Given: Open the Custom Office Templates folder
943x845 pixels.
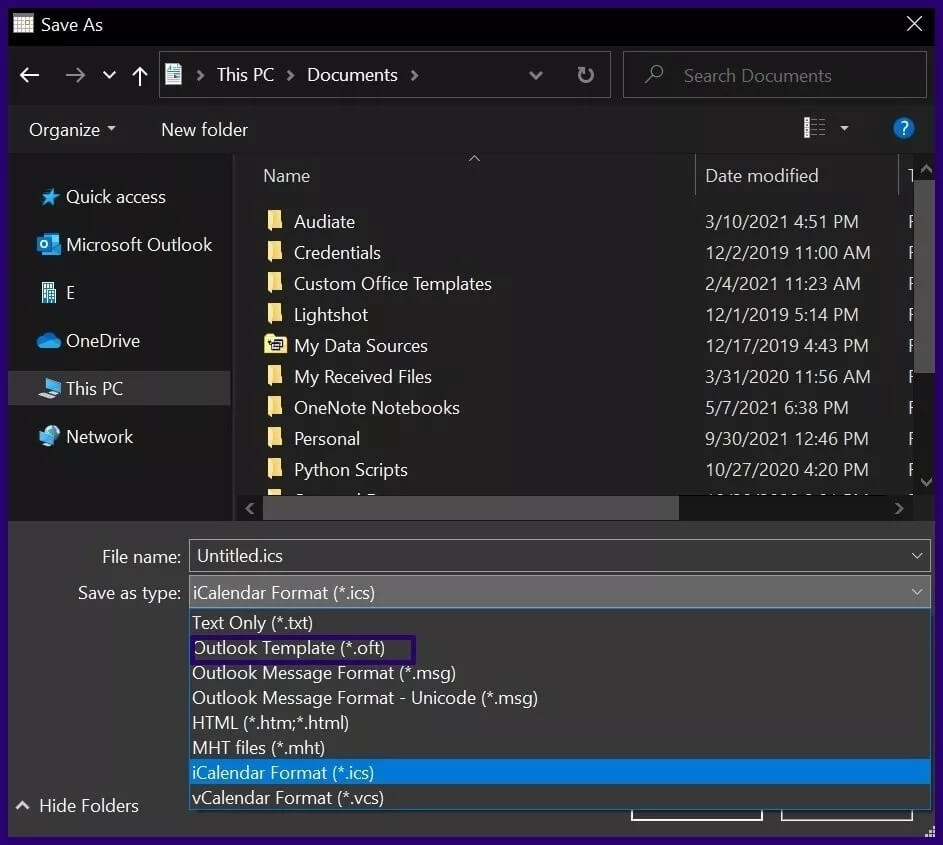Looking at the screenshot, I should click(x=392, y=284).
